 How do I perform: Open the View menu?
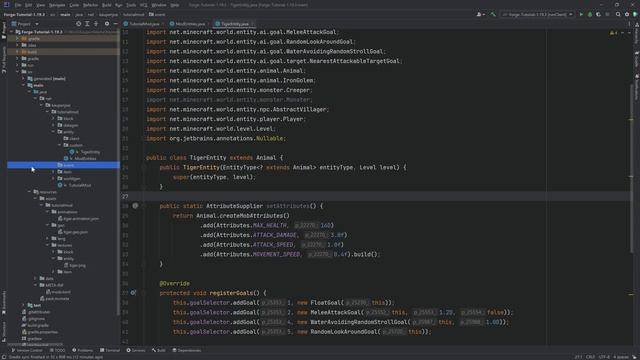(40, 5)
